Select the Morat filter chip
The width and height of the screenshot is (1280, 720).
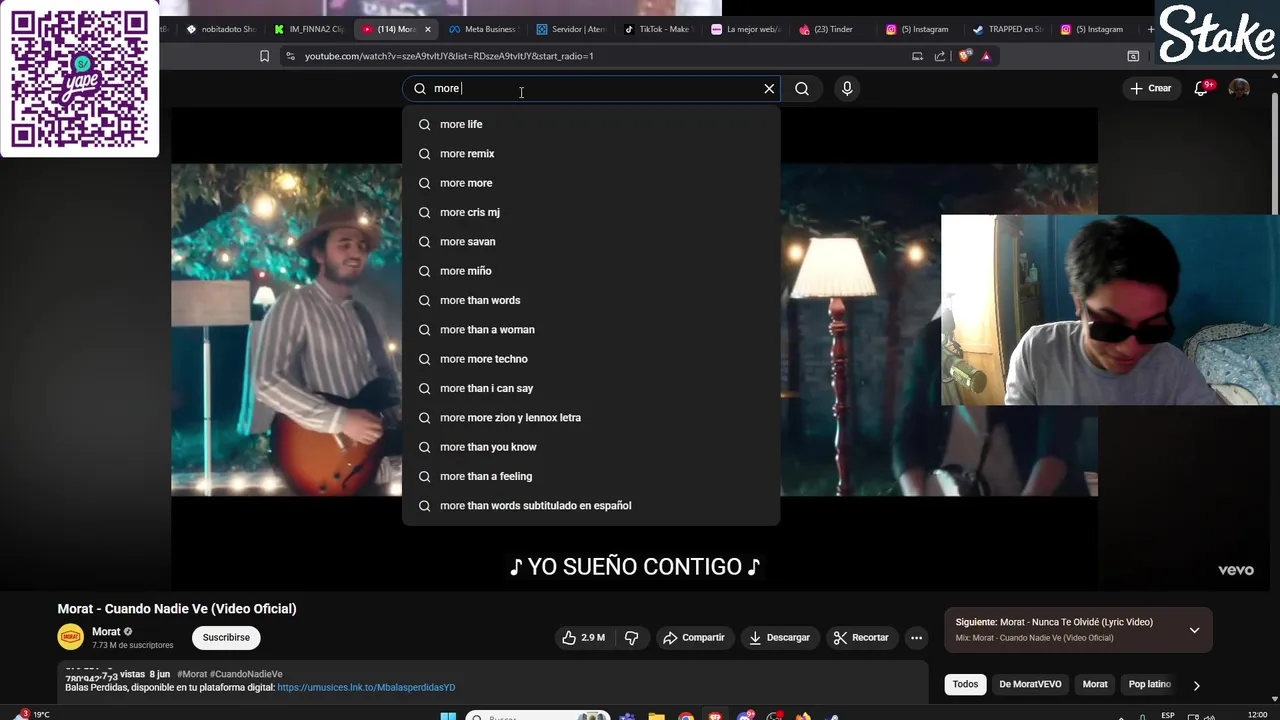coord(1095,684)
